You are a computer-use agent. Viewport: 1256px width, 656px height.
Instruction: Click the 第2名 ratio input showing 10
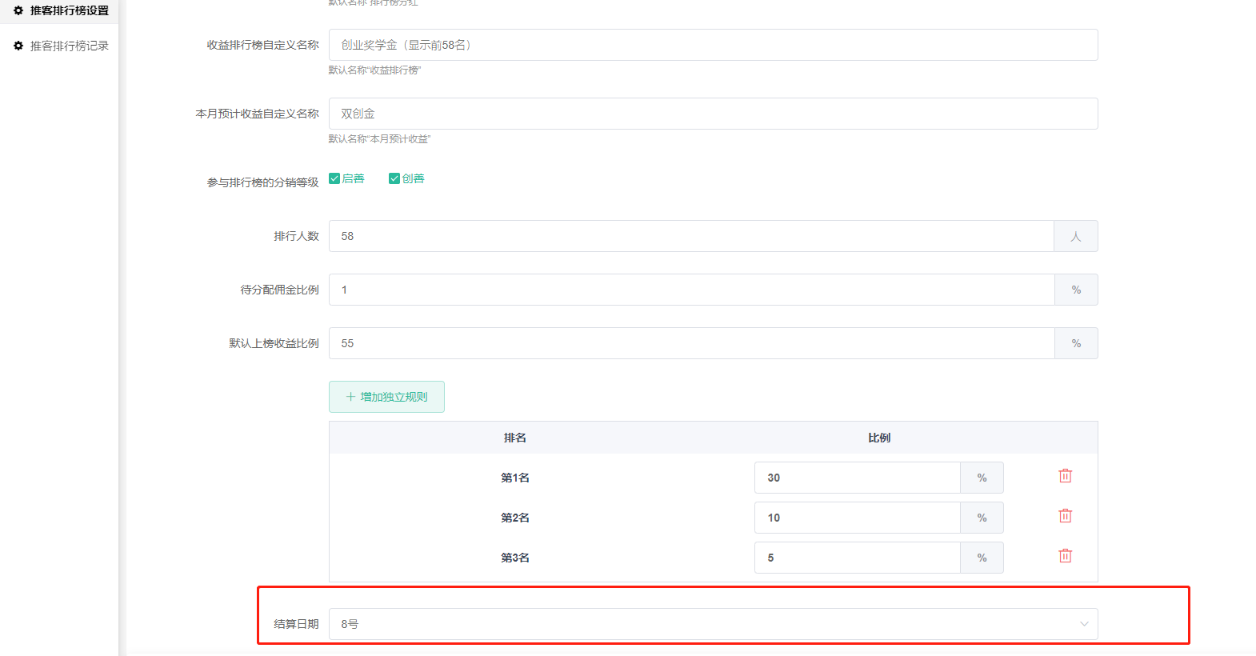pos(856,518)
